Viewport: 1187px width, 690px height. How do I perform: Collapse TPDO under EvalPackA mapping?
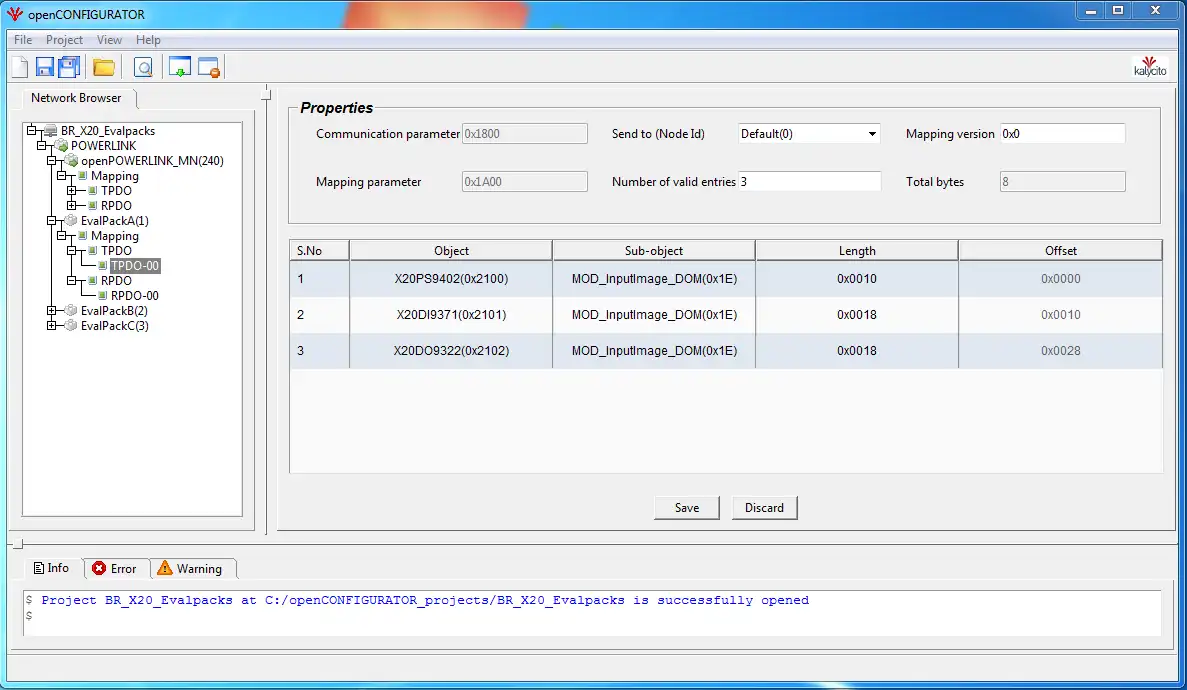pyautogui.click(x=71, y=251)
